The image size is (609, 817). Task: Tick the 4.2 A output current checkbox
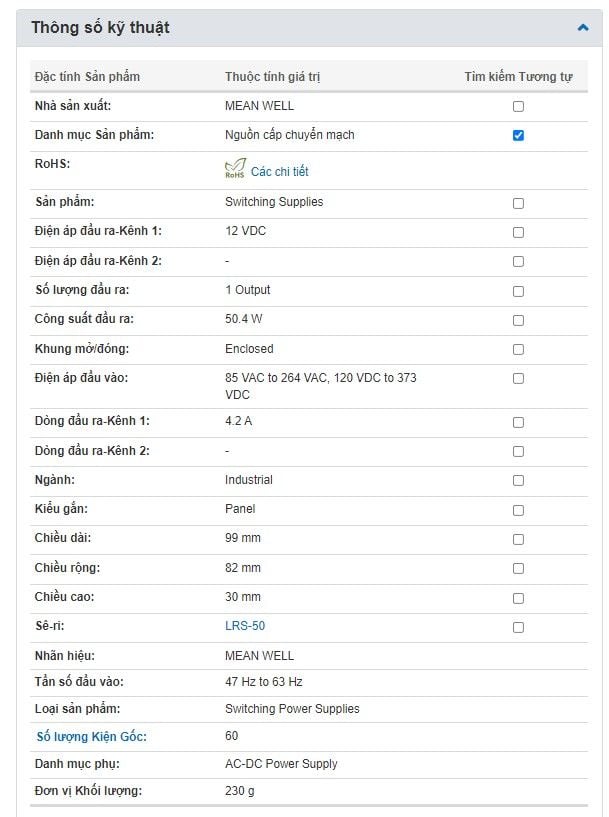click(518, 422)
